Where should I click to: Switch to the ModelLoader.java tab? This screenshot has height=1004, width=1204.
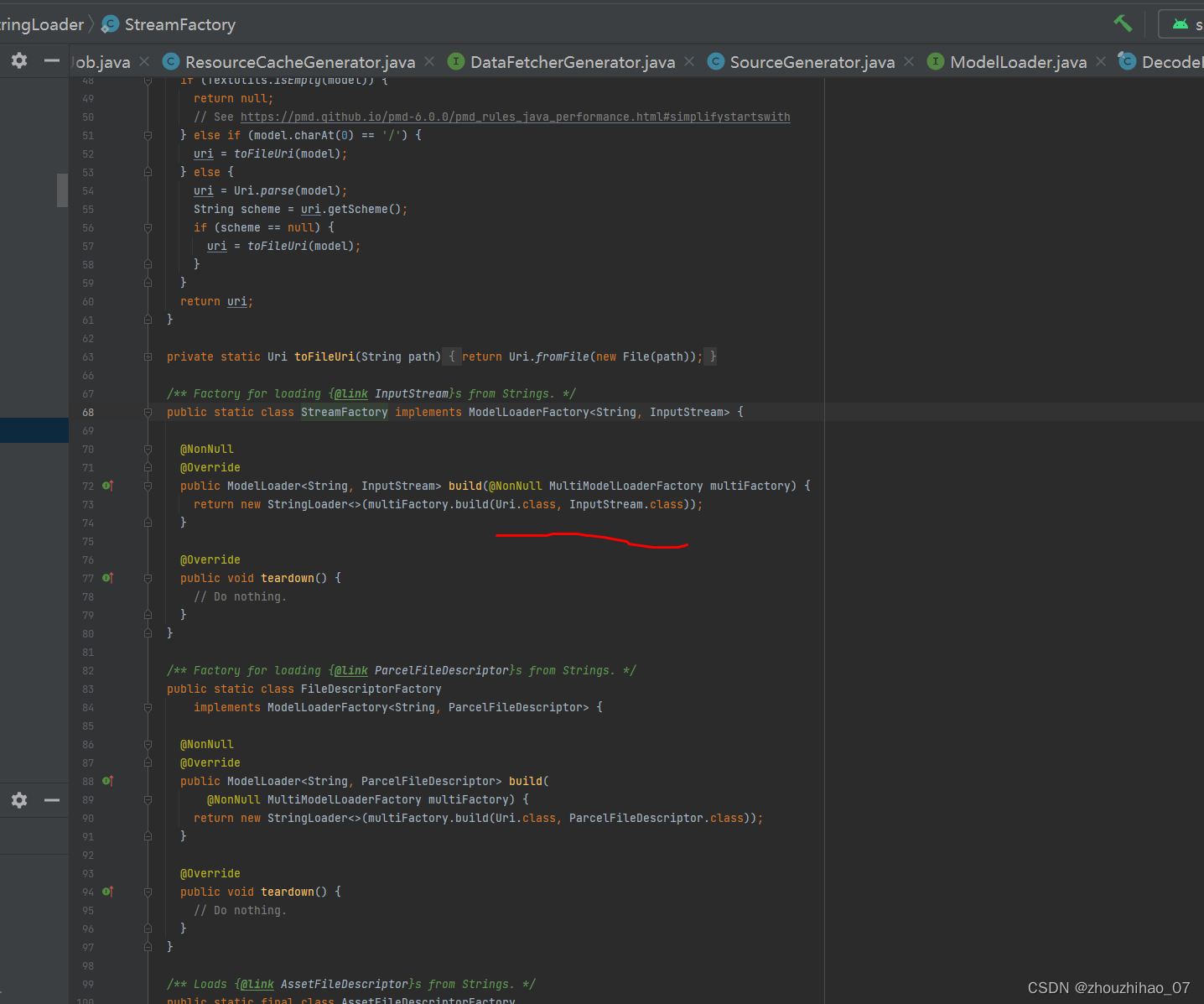point(1018,62)
